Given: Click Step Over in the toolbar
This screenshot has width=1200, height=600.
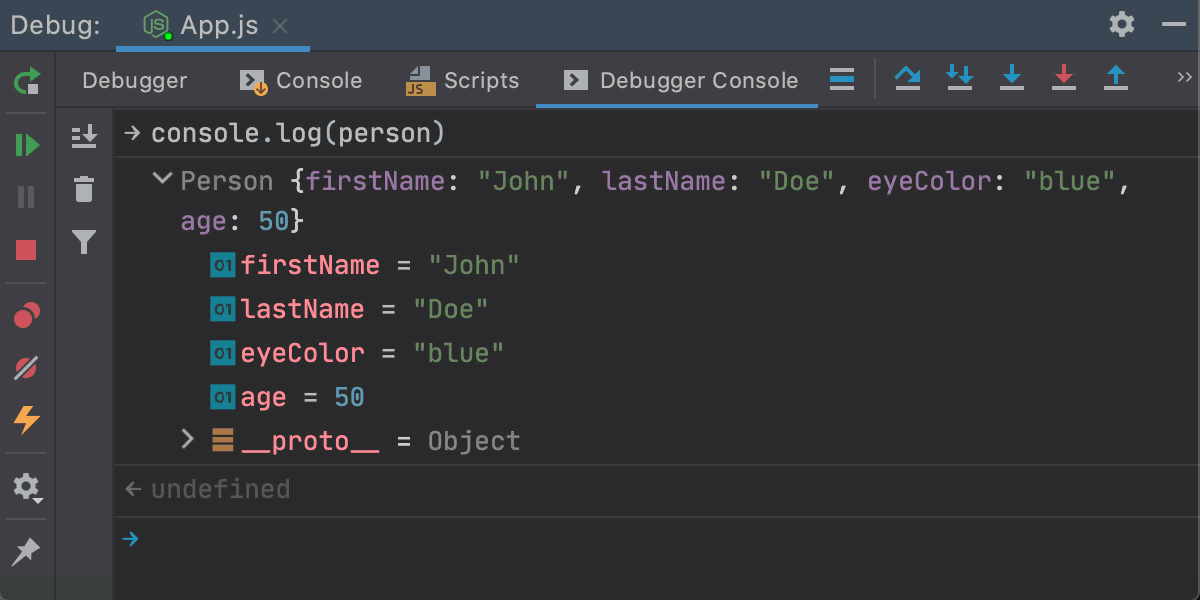Looking at the screenshot, I should [908, 78].
